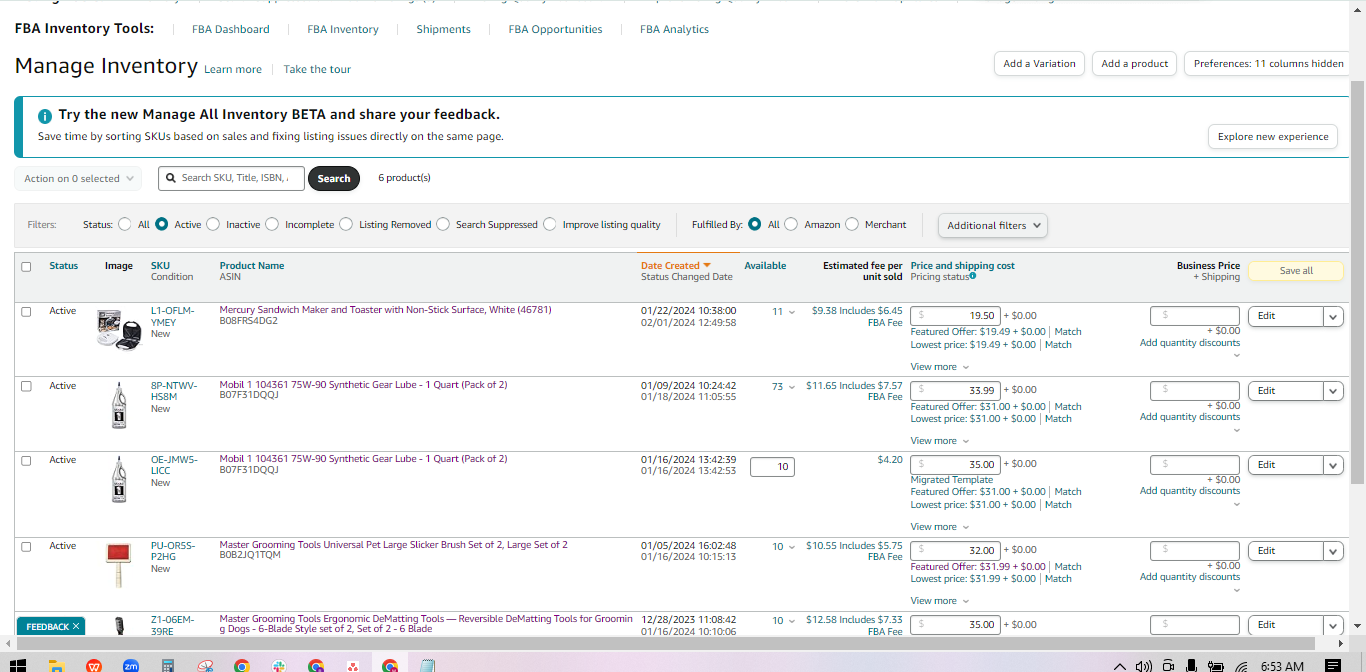Click the Add a Variation button

click(1040, 63)
